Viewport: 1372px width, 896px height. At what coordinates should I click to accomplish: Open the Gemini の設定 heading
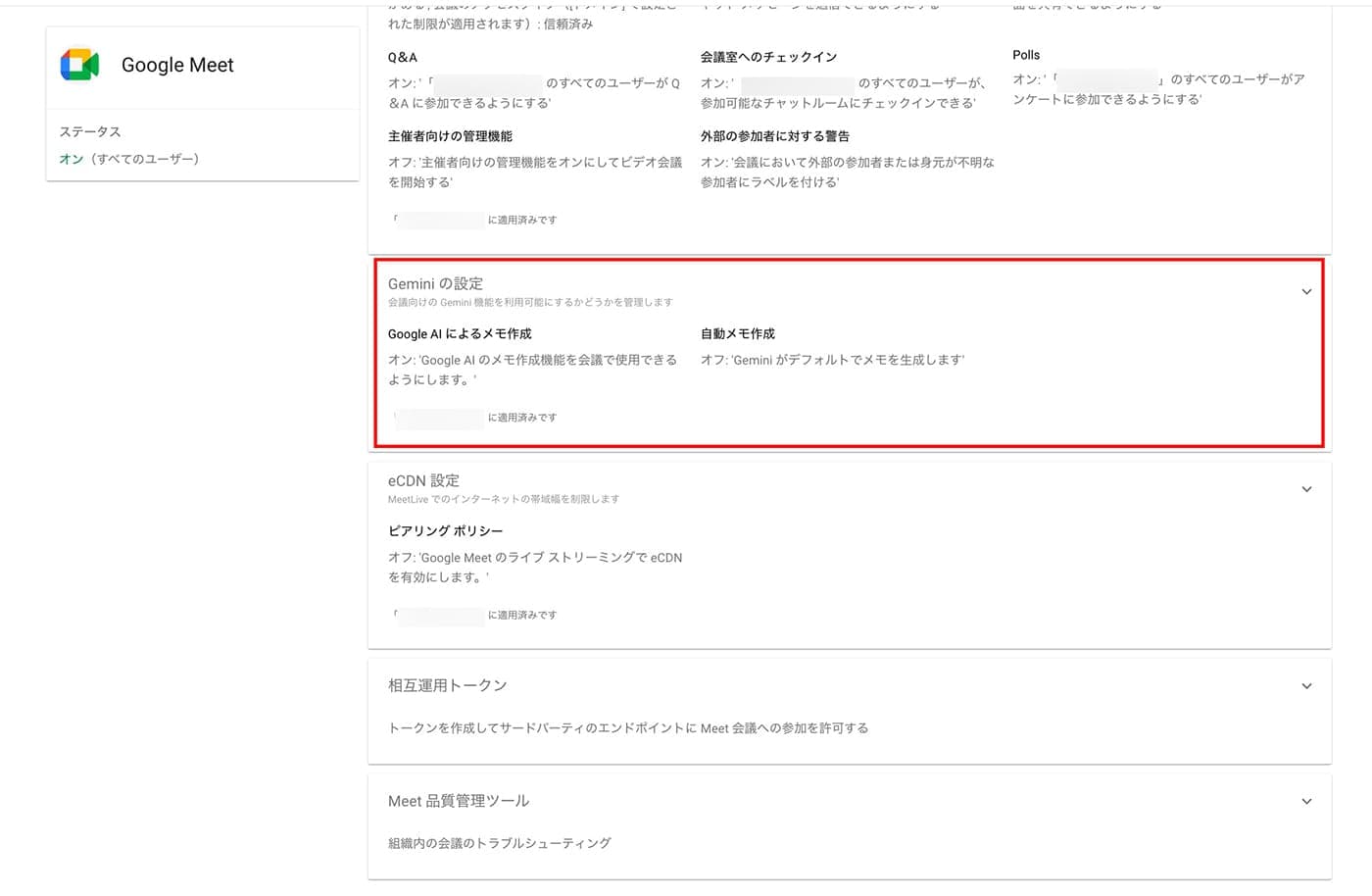435,283
